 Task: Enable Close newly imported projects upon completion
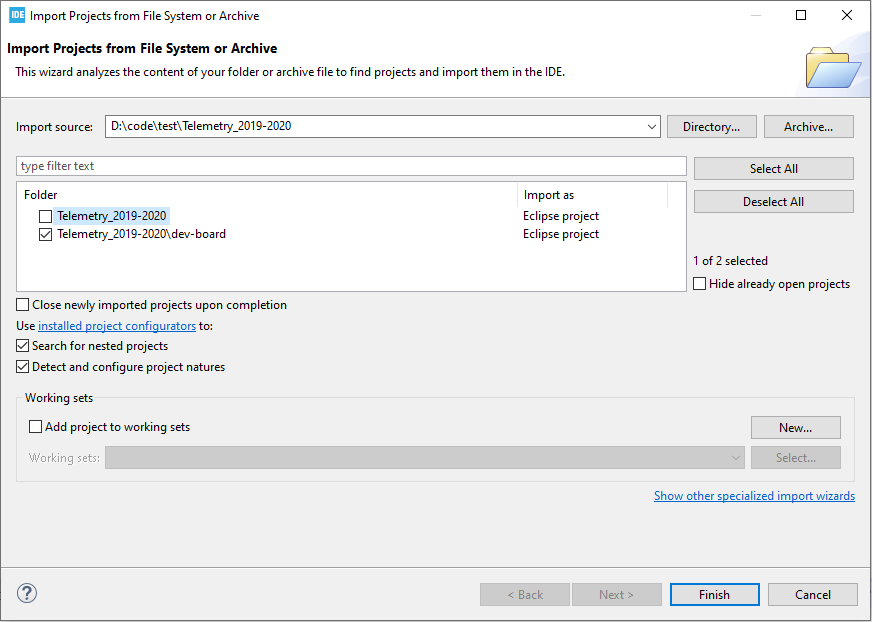click(23, 305)
